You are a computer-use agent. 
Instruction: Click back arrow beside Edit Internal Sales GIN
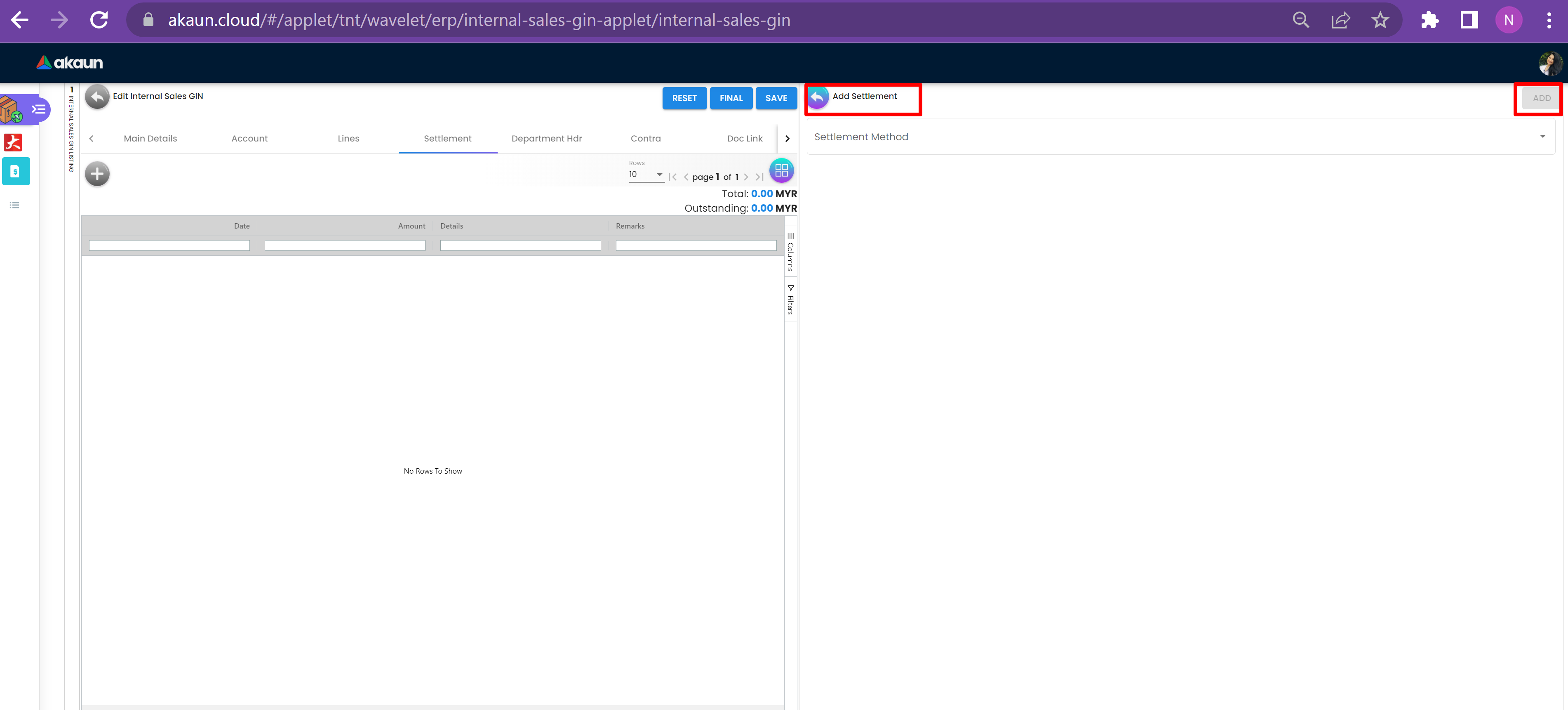point(97,97)
